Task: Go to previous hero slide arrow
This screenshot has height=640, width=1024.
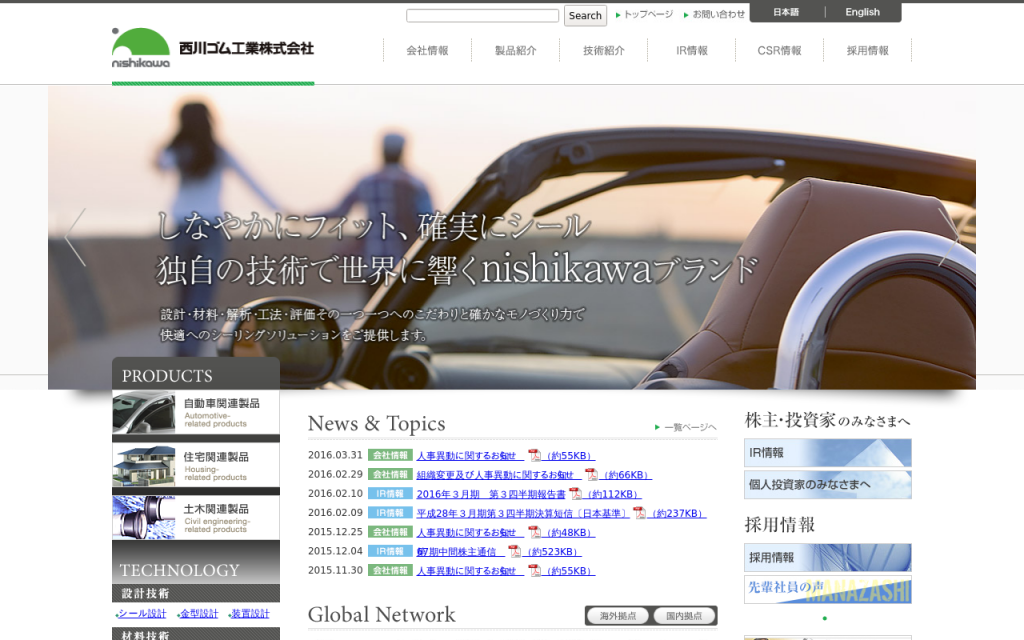Action: (x=75, y=237)
